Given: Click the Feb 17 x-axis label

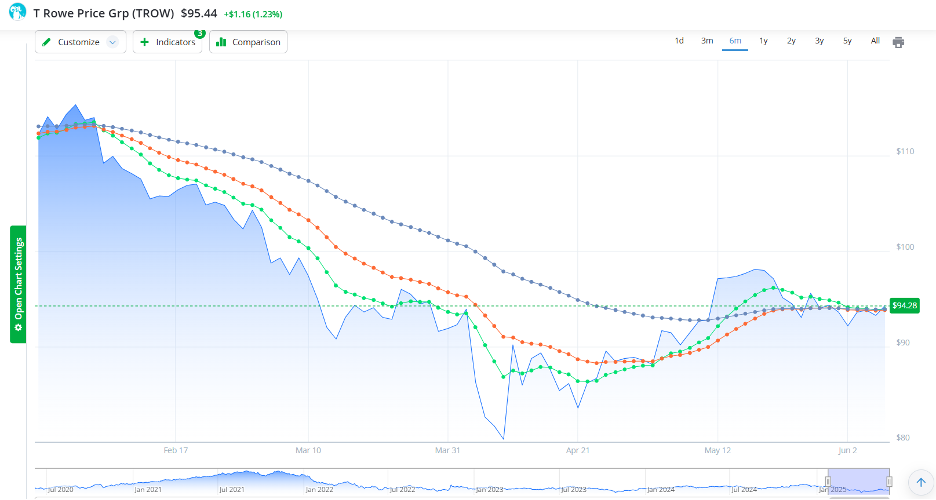Looking at the screenshot, I should 176,450.
